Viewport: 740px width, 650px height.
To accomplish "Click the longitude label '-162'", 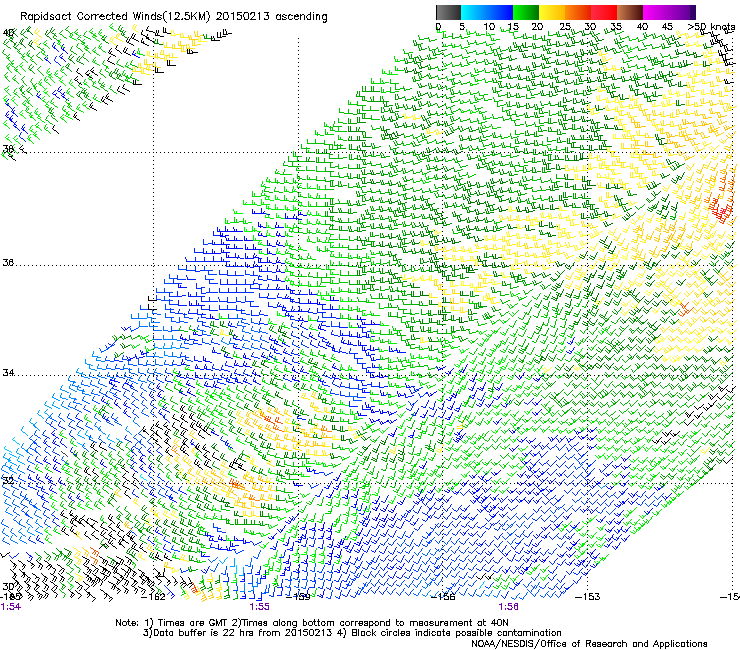I will tap(153, 597).
